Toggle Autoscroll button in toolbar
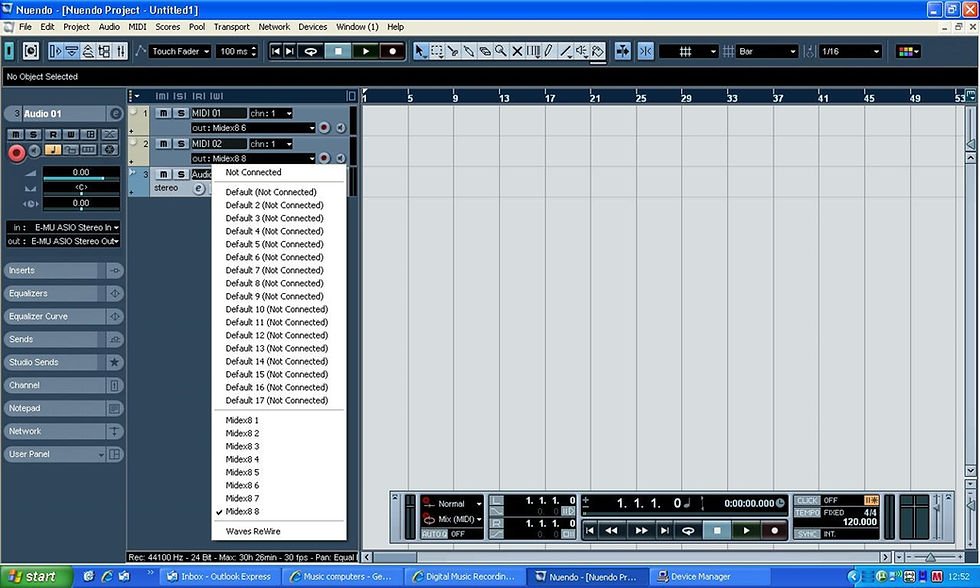Image resolution: width=980 pixels, height=588 pixels. (x=622, y=51)
